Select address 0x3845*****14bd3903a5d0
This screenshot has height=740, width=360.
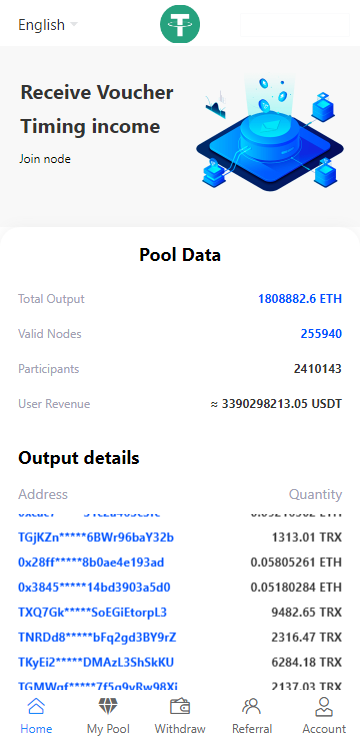coord(94,587)
